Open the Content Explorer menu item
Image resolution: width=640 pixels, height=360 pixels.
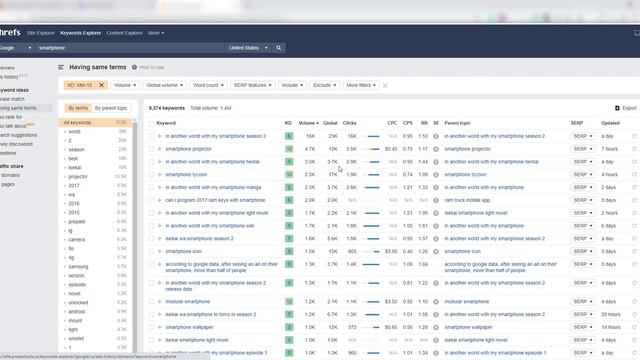point(124,33)
